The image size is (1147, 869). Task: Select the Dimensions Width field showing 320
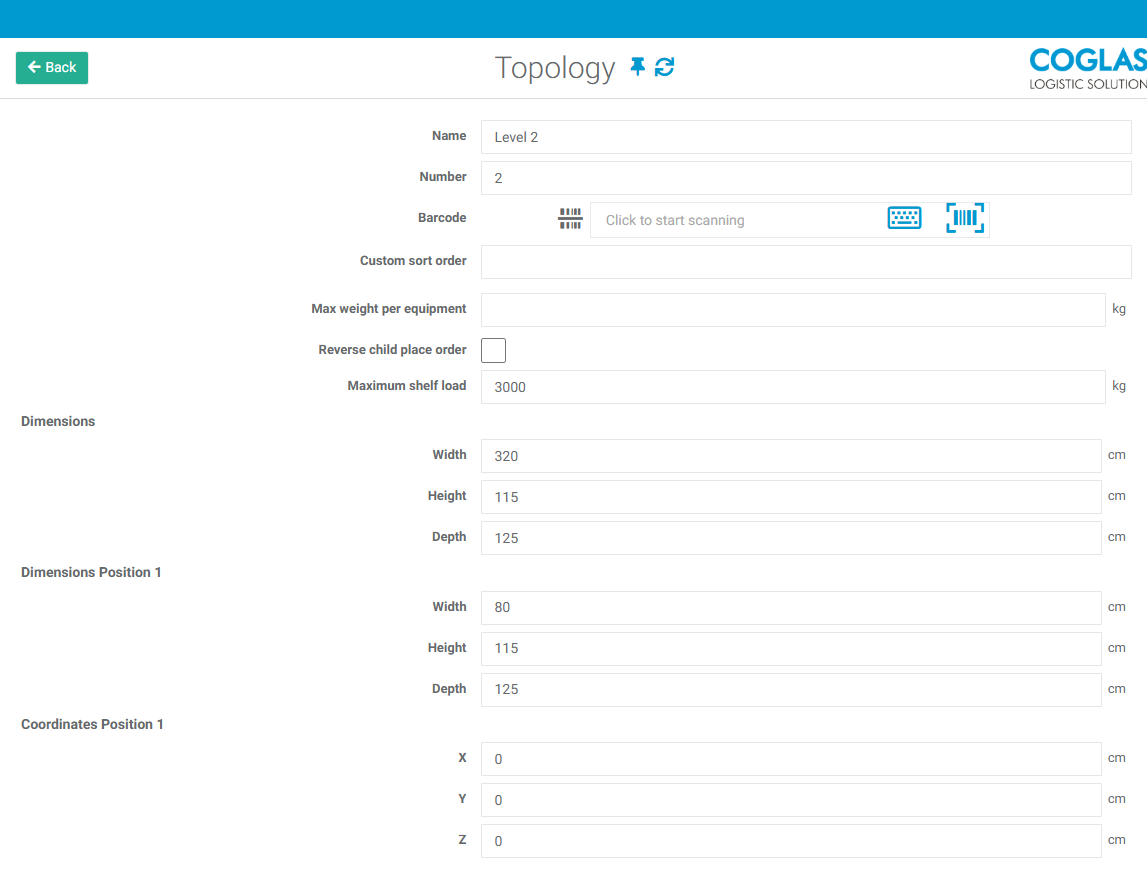click(x=790, y=456)
